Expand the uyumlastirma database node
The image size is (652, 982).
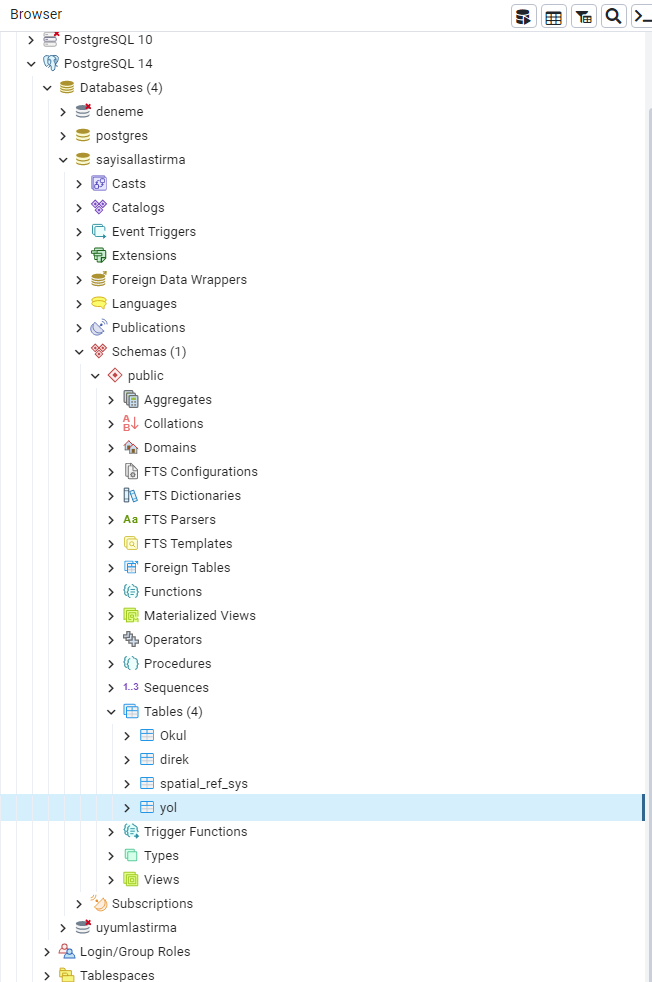(63, 928)
